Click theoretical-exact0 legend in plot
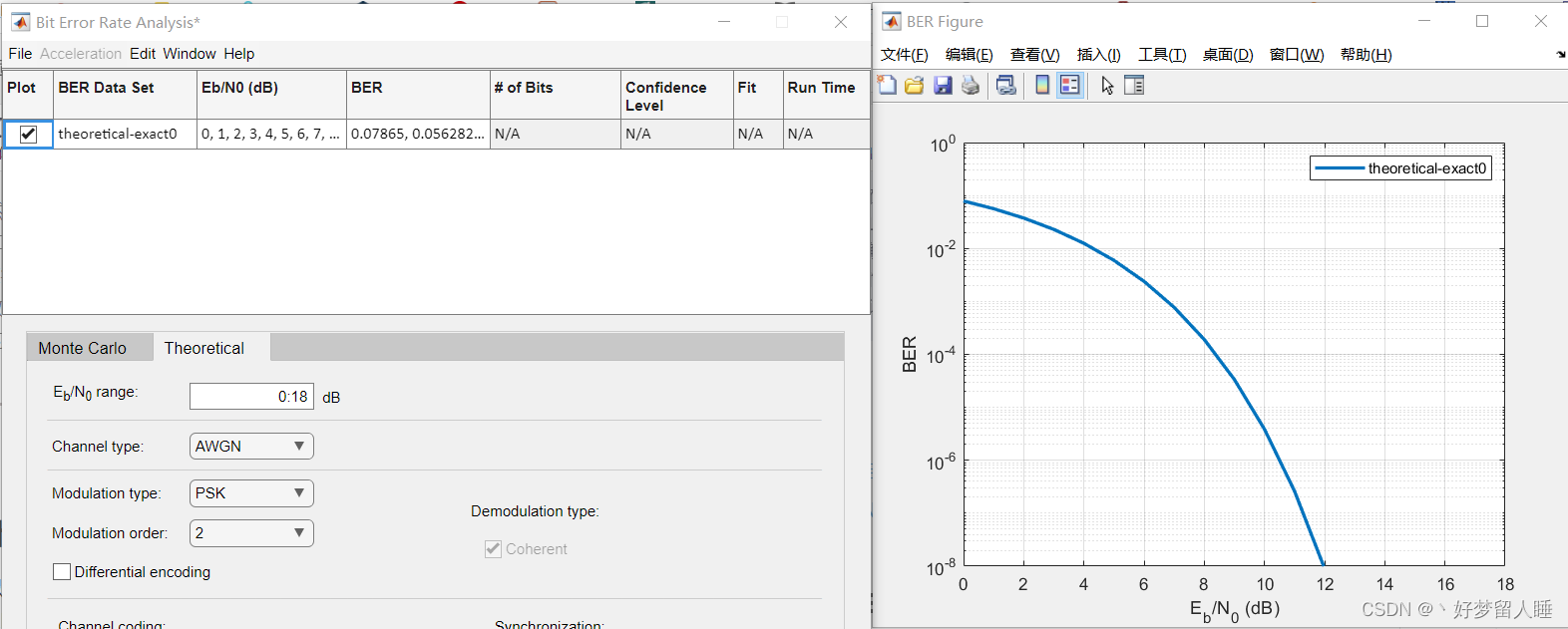Screen dimensions: 1568x629 point(1400,168)
